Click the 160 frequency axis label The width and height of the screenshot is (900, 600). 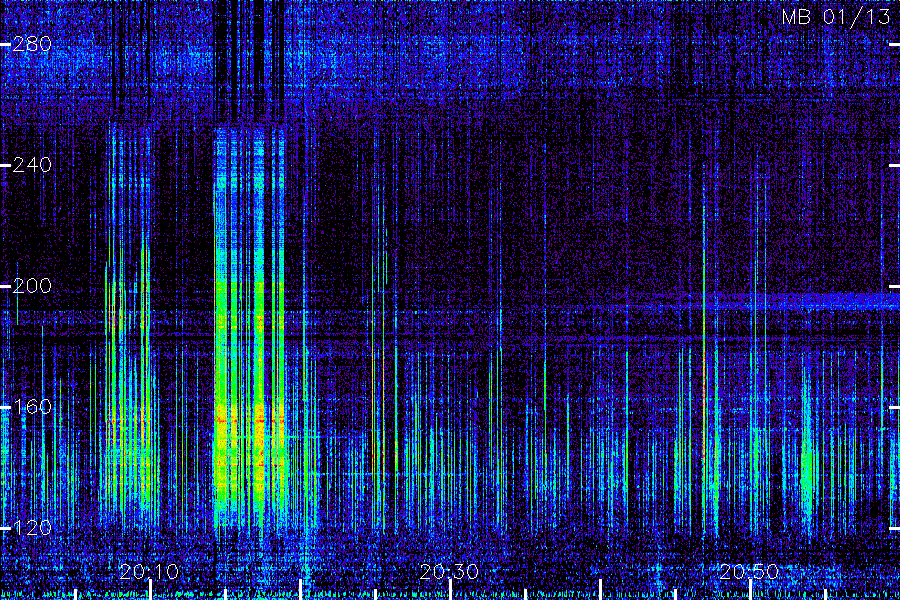32,407
